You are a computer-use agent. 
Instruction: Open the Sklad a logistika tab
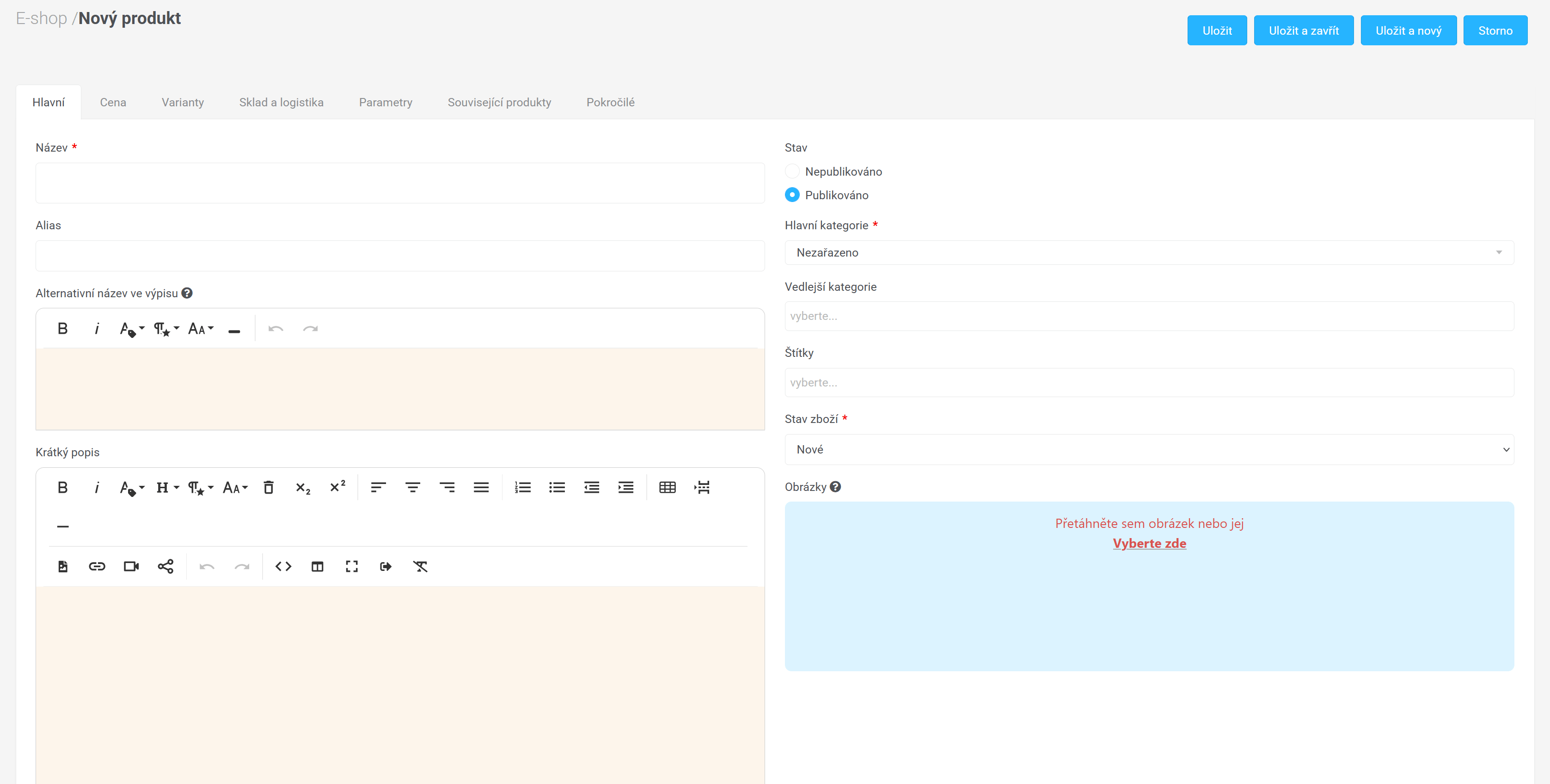pyautogui.click(x=281, y=102)
